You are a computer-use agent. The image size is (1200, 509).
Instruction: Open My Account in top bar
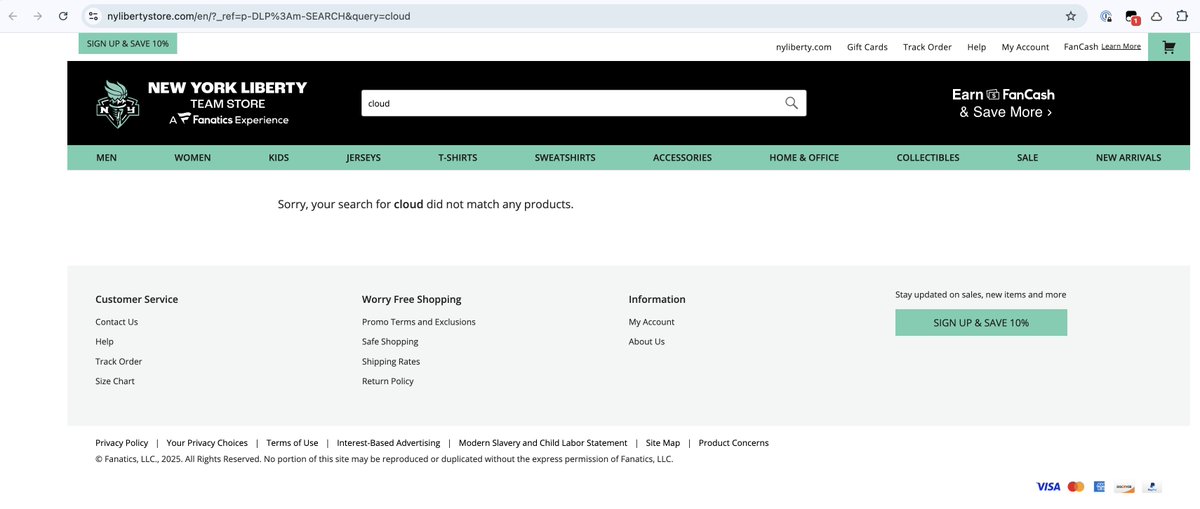1025,47
